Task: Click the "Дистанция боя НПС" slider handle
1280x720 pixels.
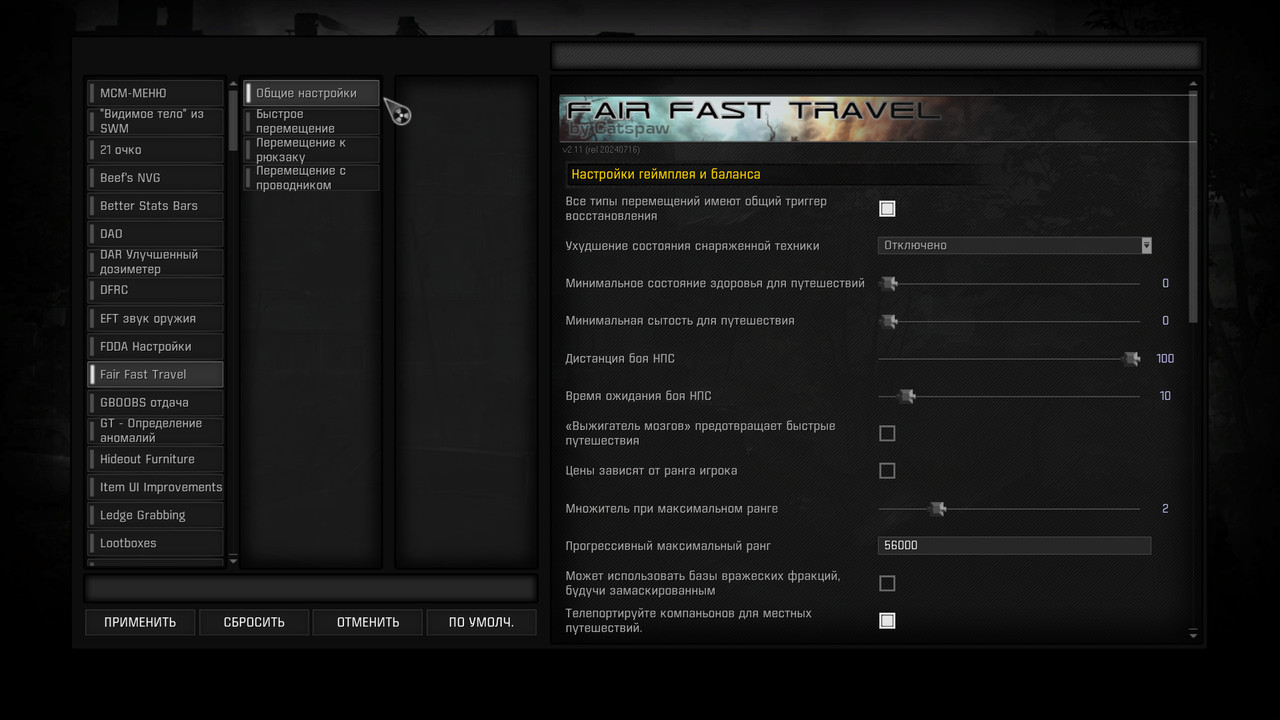Action: tap(1131, 358)
